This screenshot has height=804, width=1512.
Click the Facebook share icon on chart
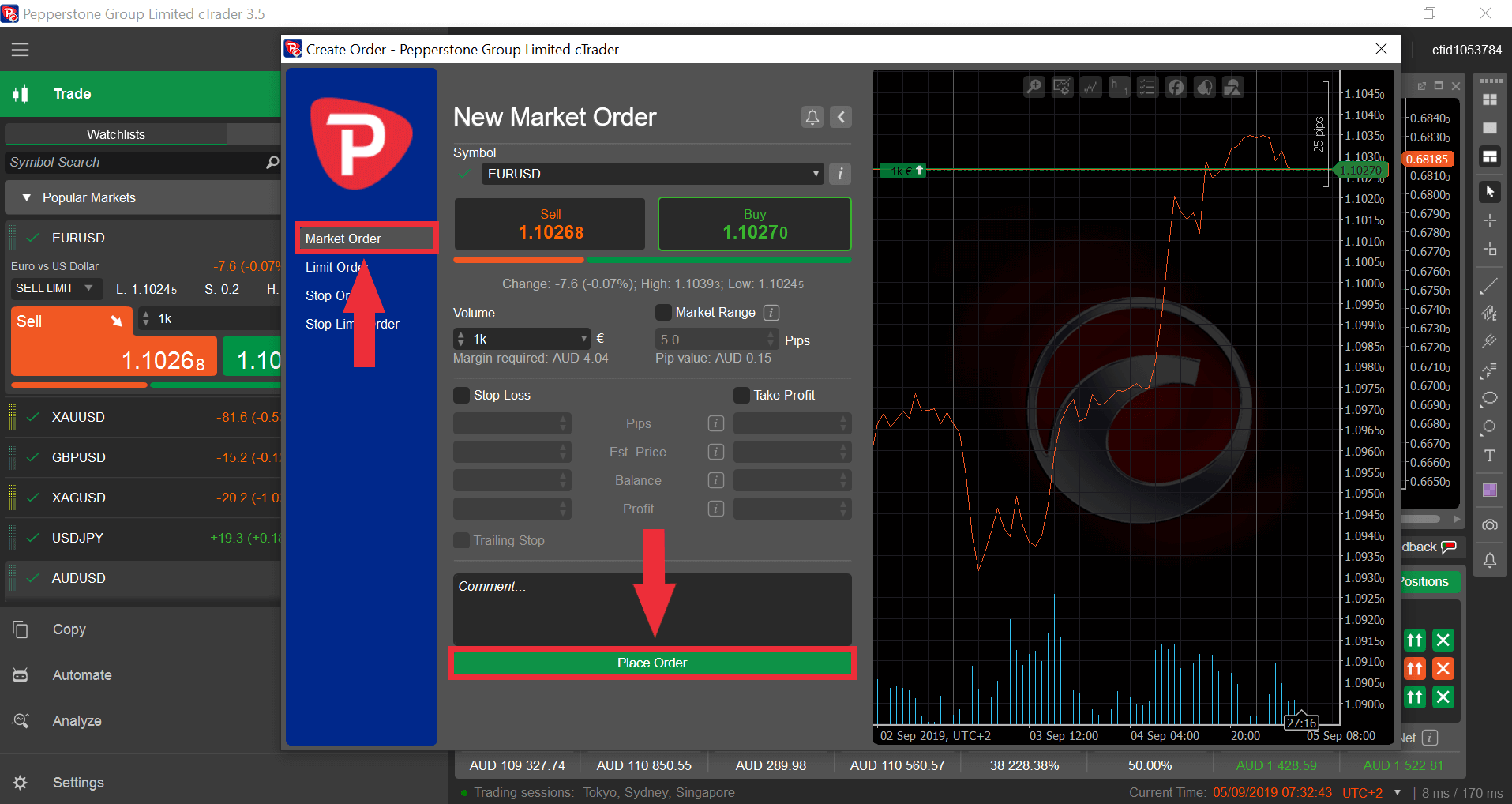click(x=1176, y=87)
